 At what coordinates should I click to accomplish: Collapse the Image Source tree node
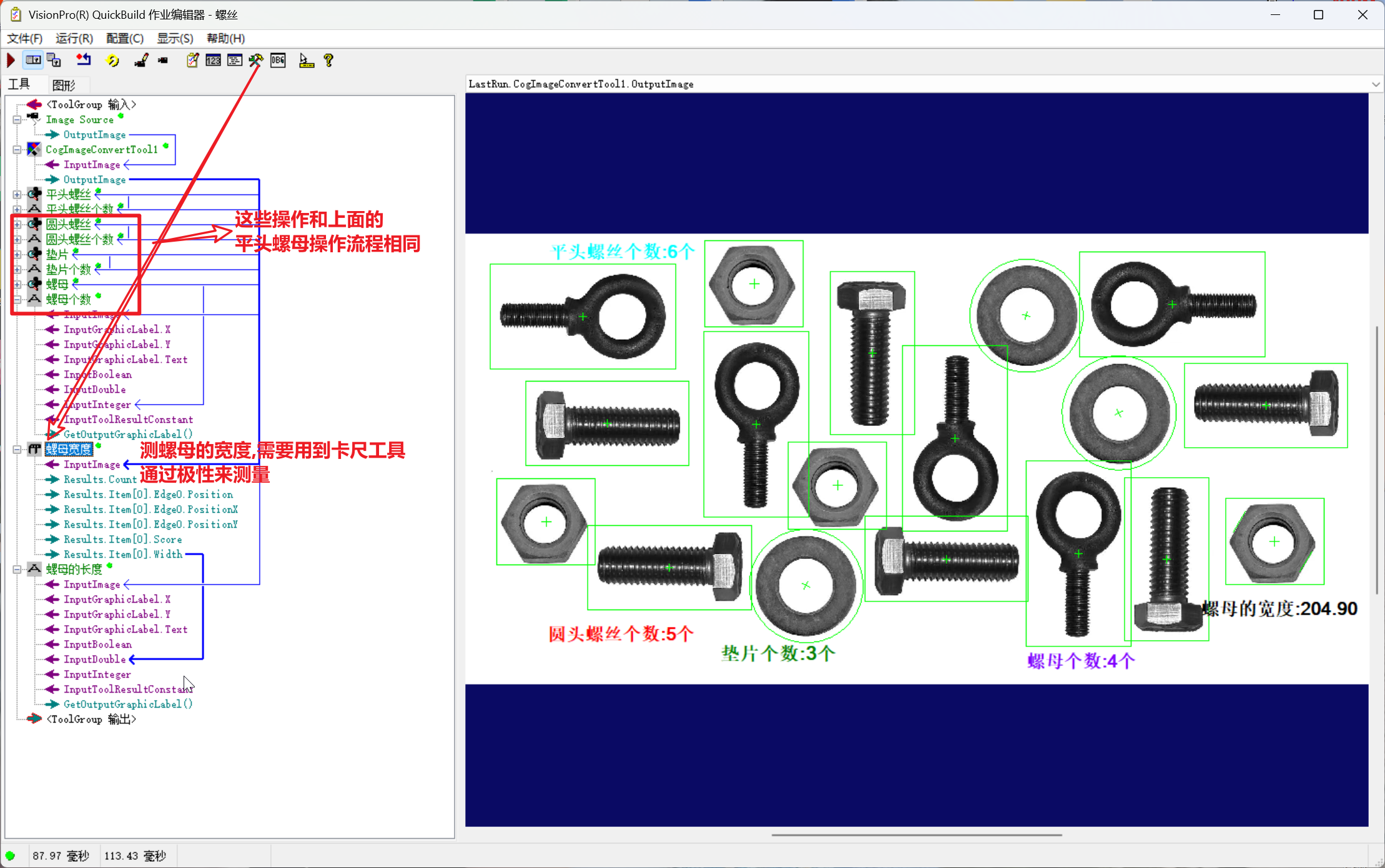pyautogui.click(x=17, y=120)
